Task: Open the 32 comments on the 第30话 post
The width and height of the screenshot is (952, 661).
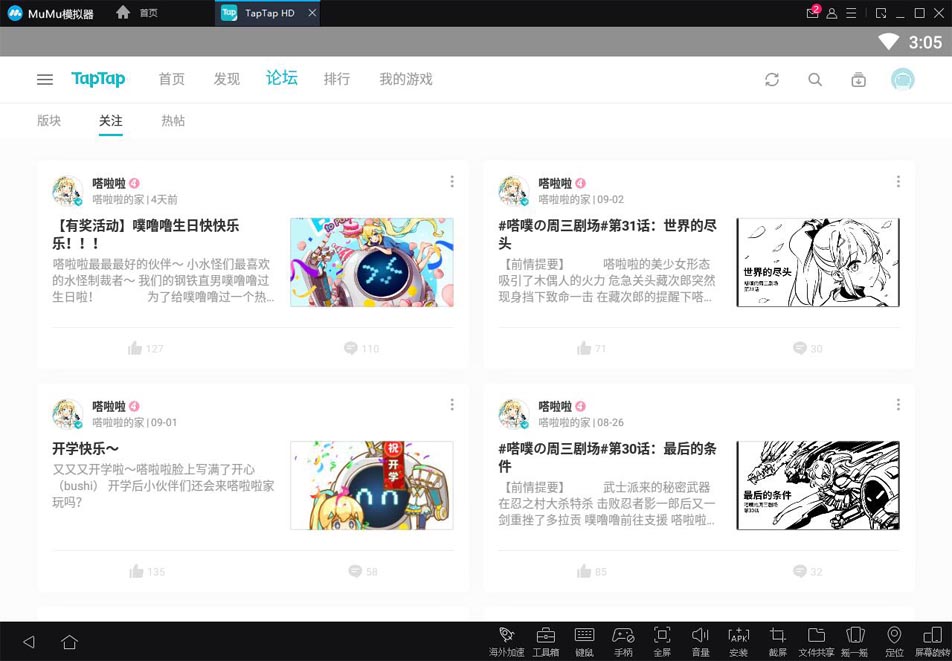Action: 808,572
